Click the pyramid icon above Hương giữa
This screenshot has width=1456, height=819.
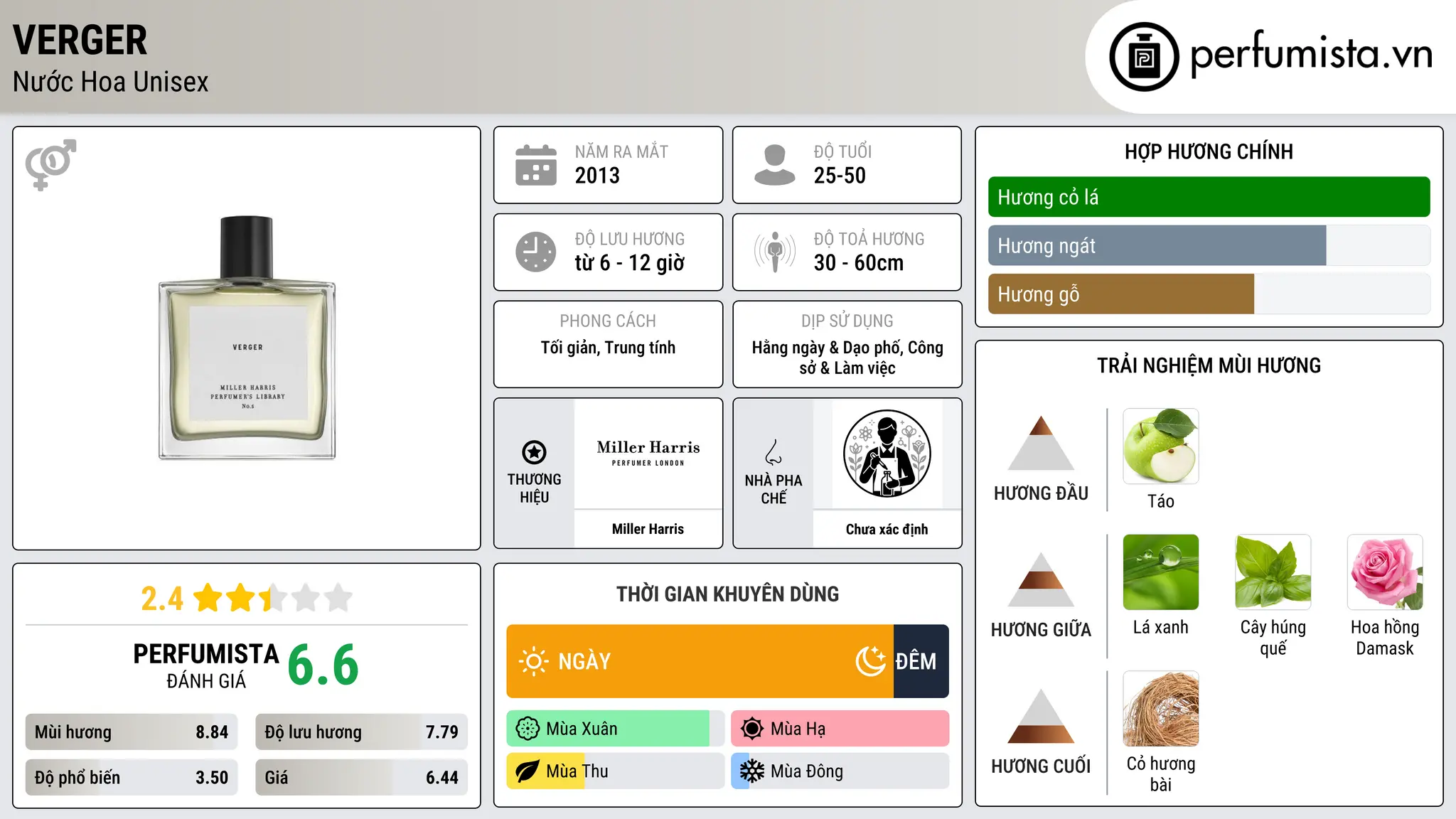(x=1041, y=579)
